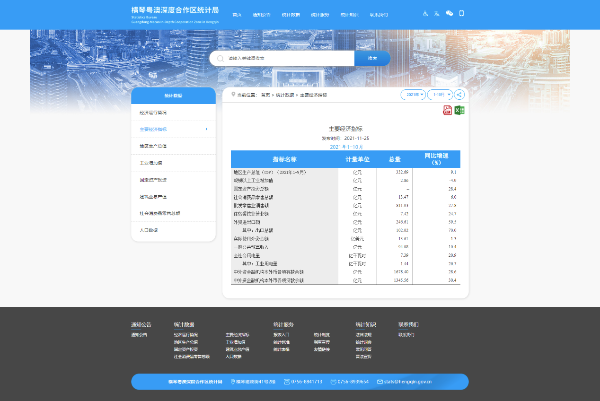Click the mobile phone version icon
600x401 pixels.
click(x=461, y=13)
